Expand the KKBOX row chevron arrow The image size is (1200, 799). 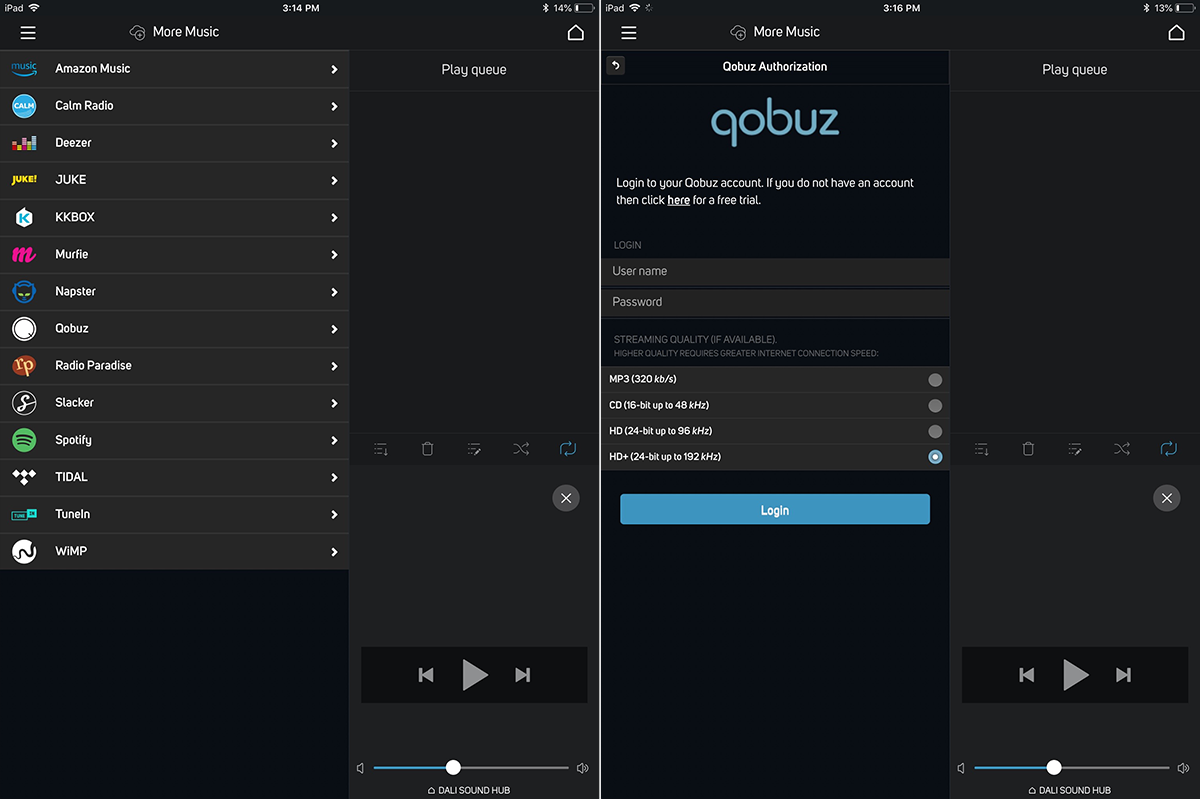pyautogui.click(x=334, y=218)
